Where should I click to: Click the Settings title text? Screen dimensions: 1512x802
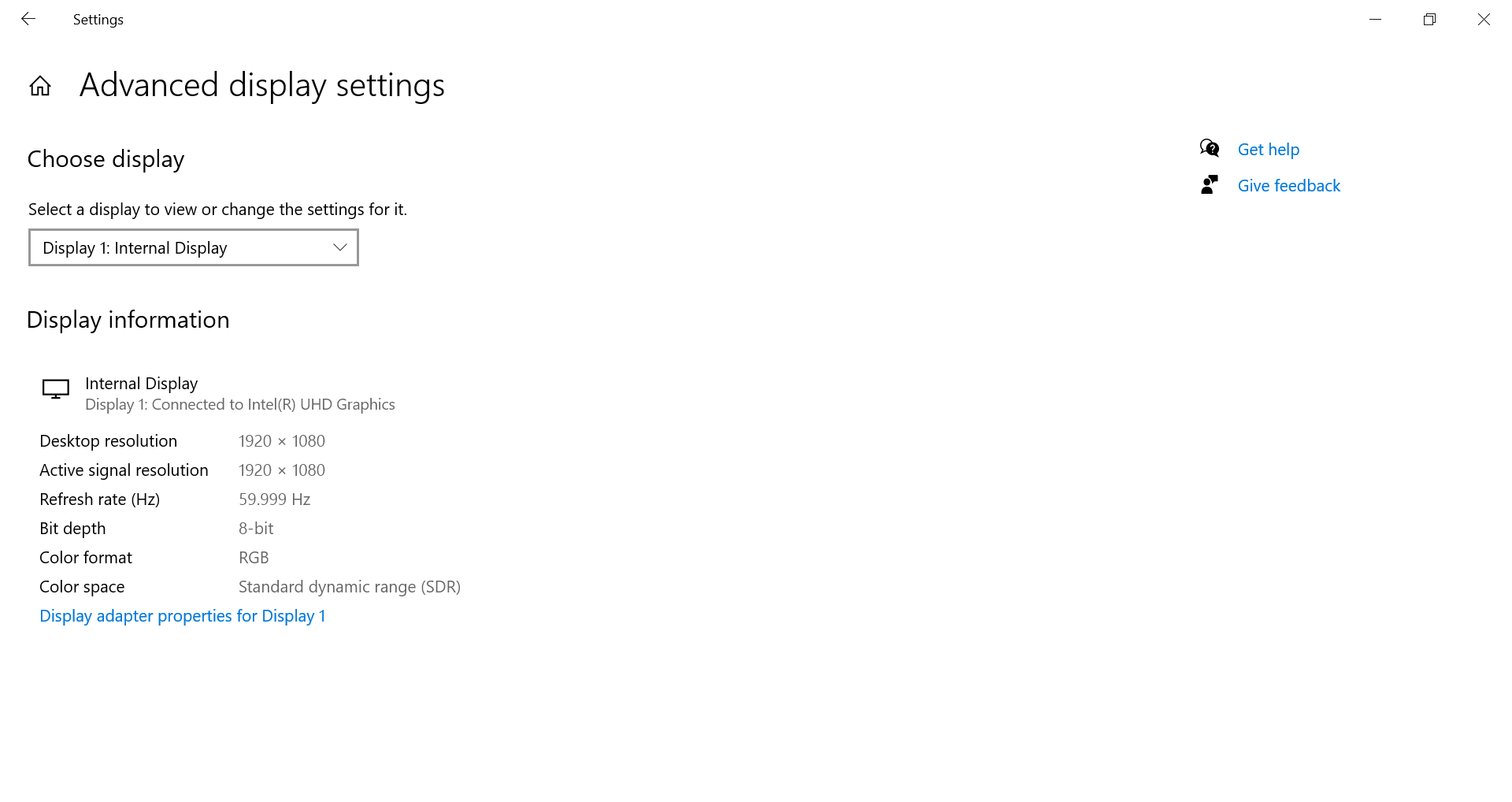(x=98, y=20)
